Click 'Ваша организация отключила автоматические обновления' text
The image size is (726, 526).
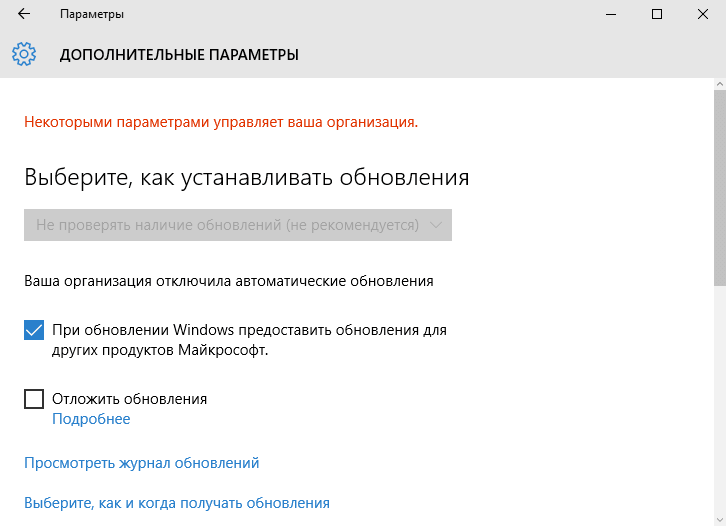[x=229, y=281]
